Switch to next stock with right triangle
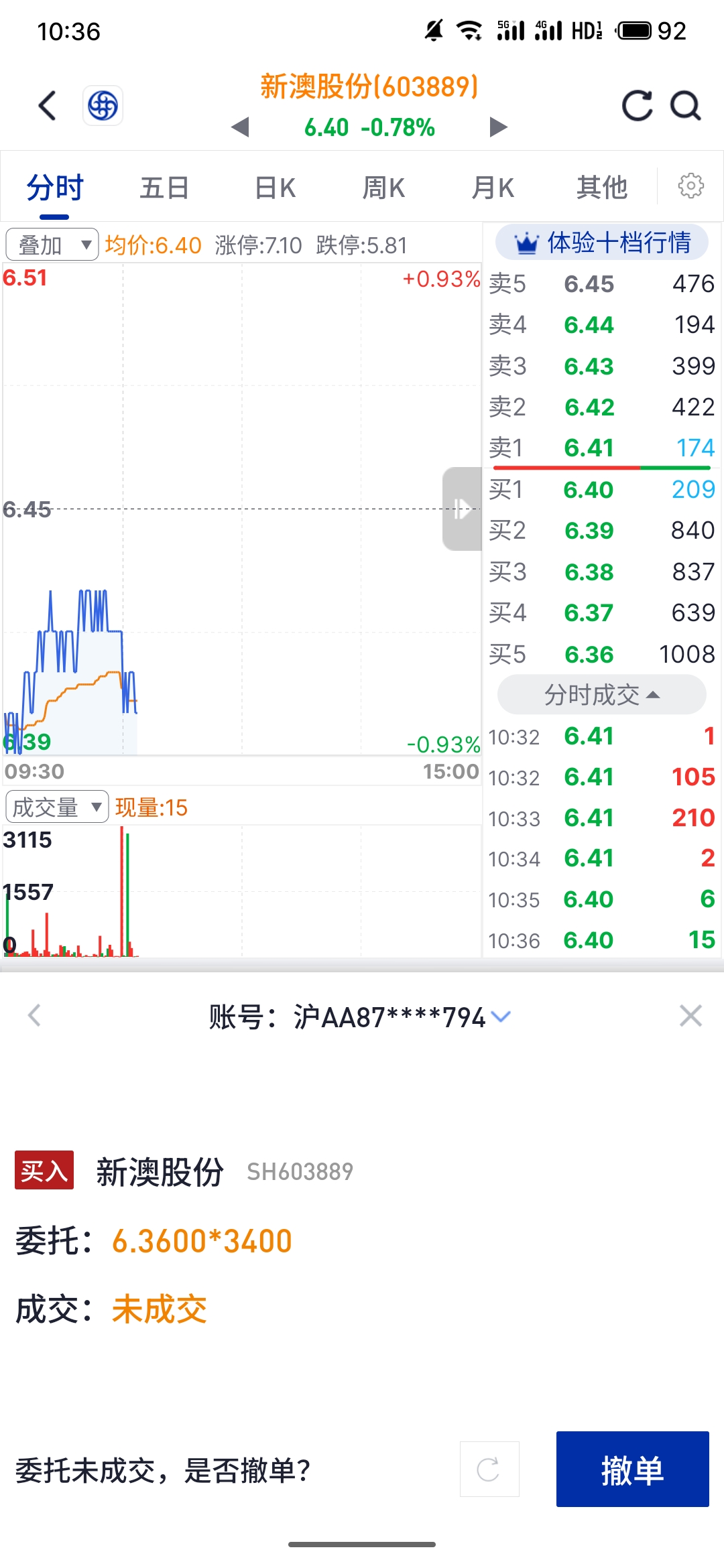 (498, 127)
